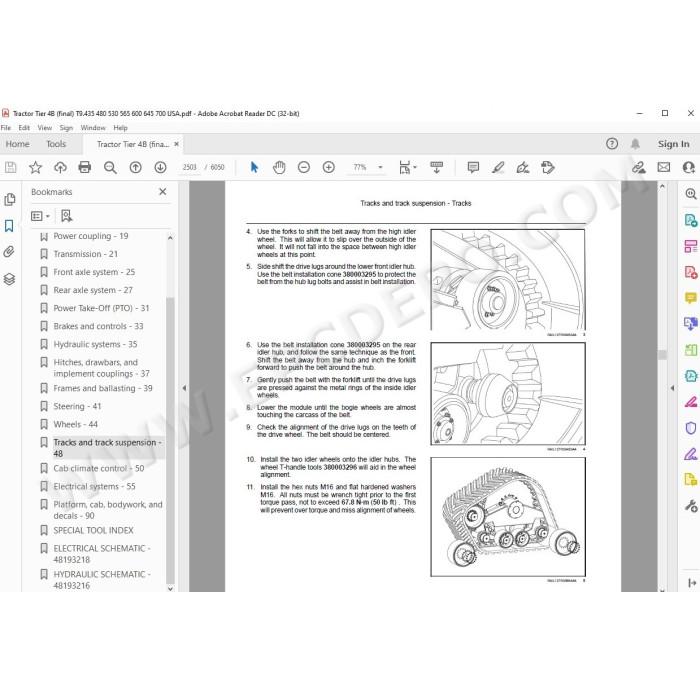Open the Attachments paperclip panel
The image size is (700, 700).
click(x=9, y=252)
